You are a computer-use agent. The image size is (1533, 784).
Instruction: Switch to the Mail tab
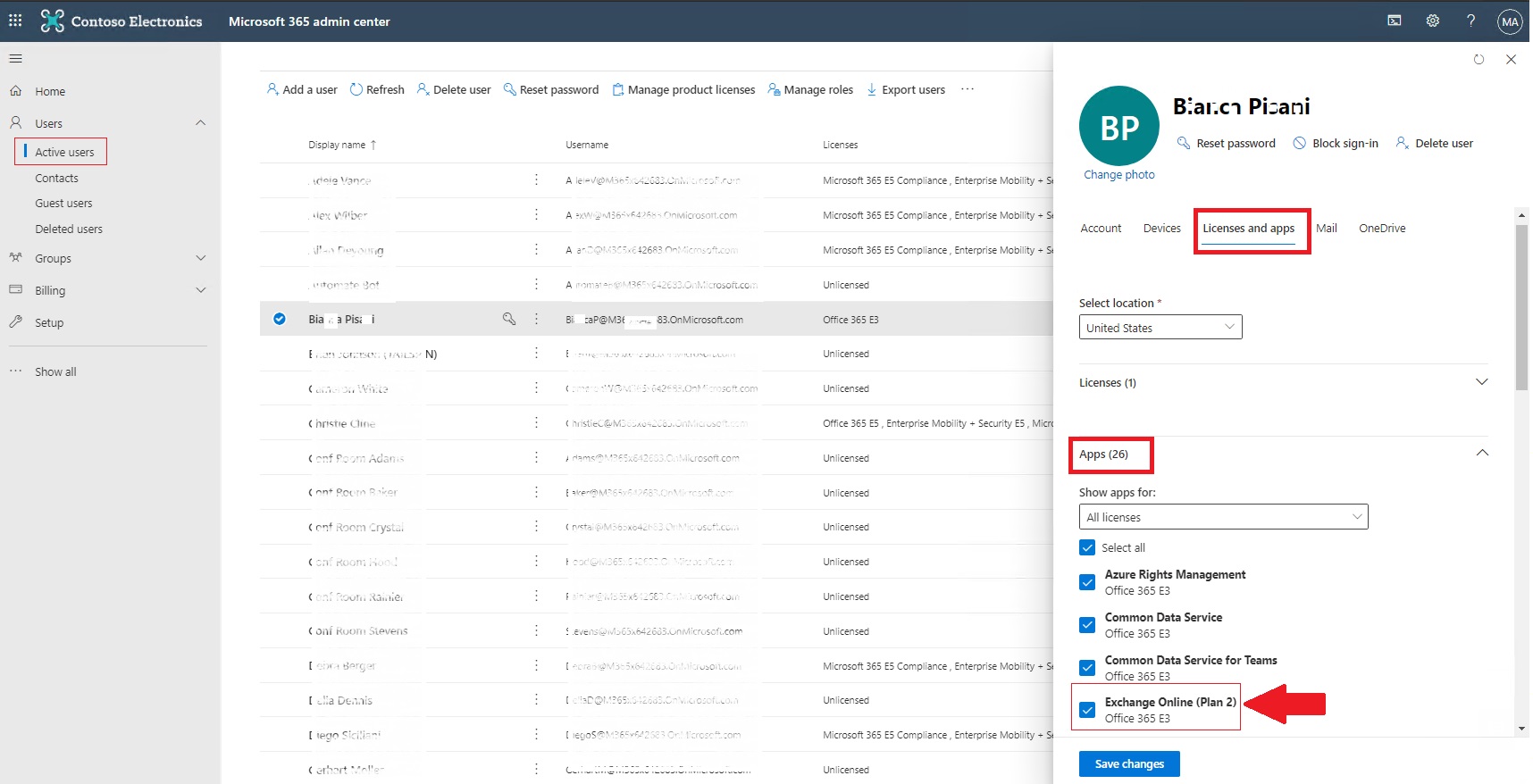tap(1327, 229)
